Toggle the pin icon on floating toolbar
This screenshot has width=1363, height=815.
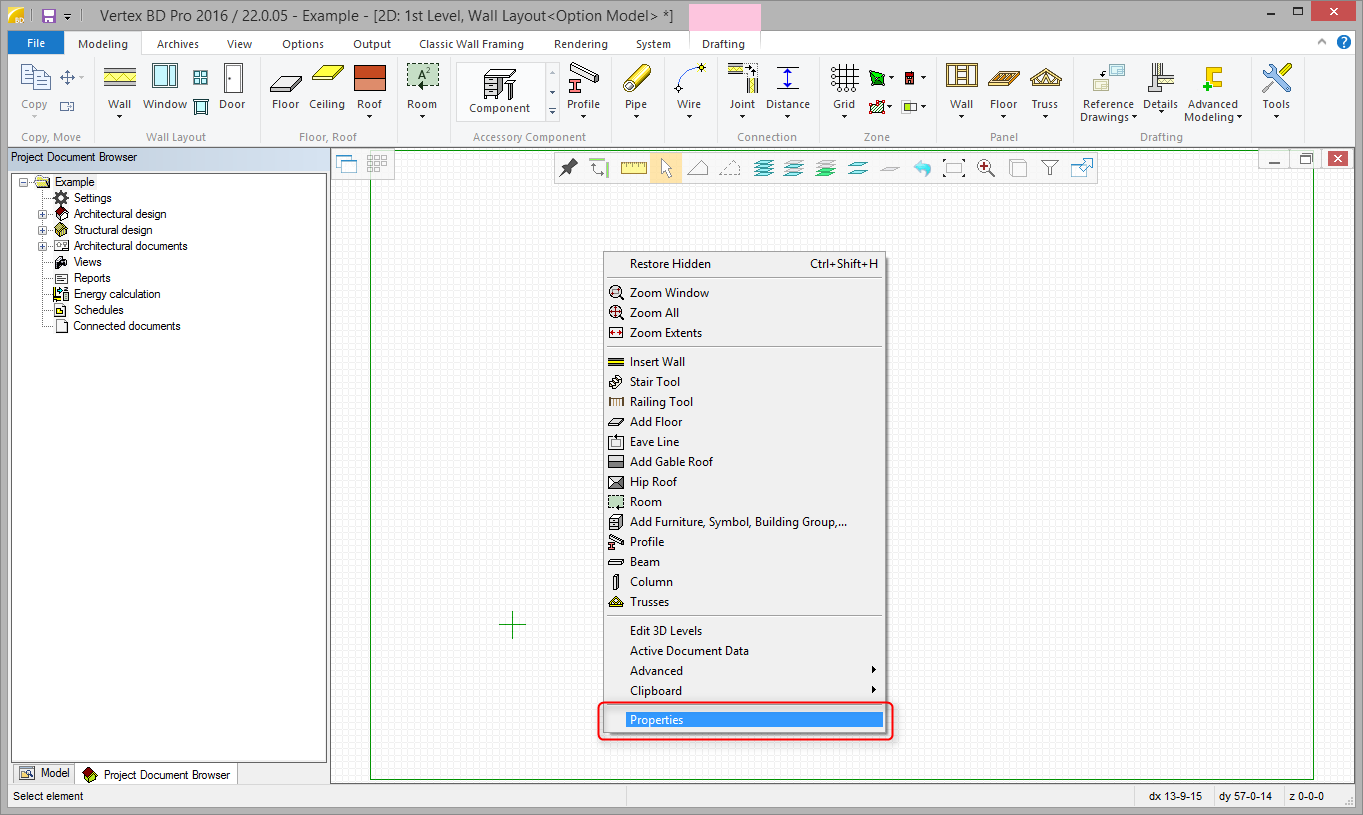pos(568,169)
